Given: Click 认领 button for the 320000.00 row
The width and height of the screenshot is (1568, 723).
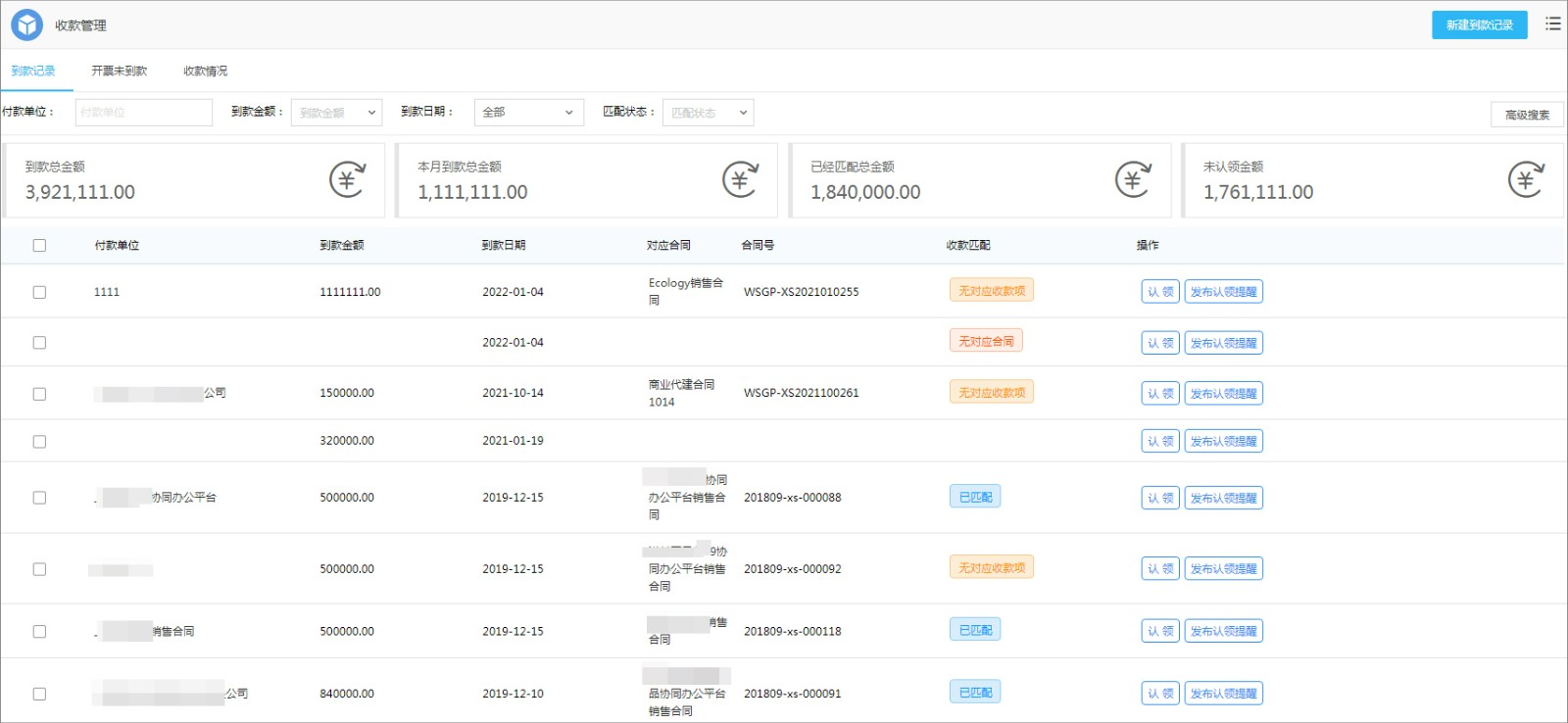Looking at the screenshot, I should coord(1160,441).
